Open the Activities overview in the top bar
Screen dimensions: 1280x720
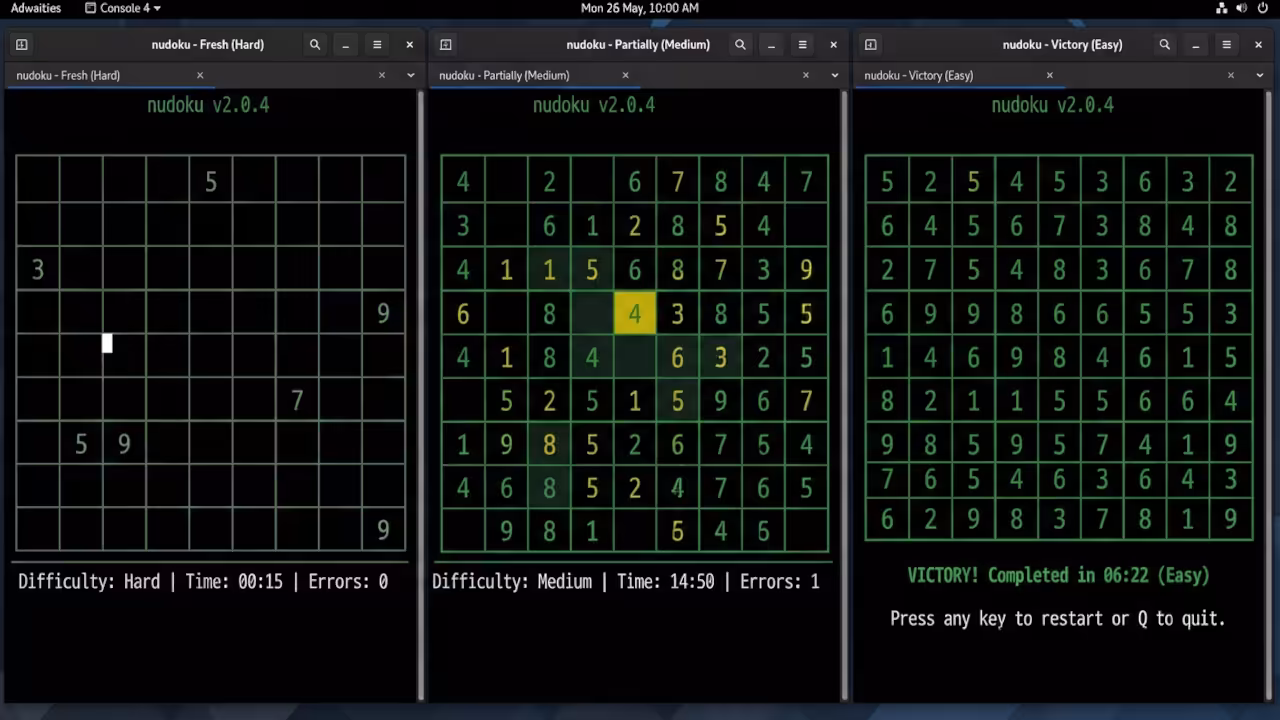click(x=36, y=8)
